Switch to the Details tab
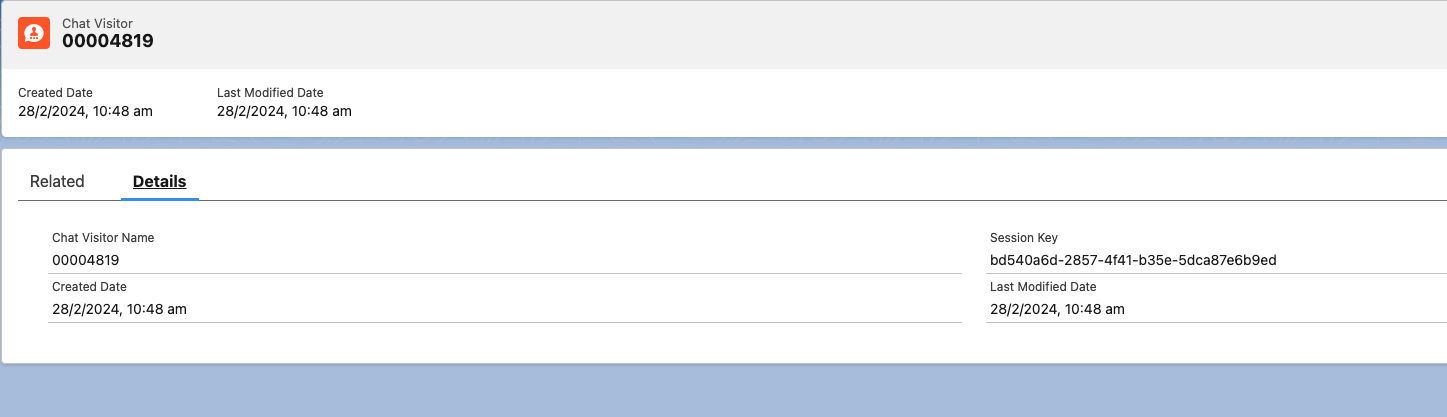The image size is (1447, 417). pos(160,181)
